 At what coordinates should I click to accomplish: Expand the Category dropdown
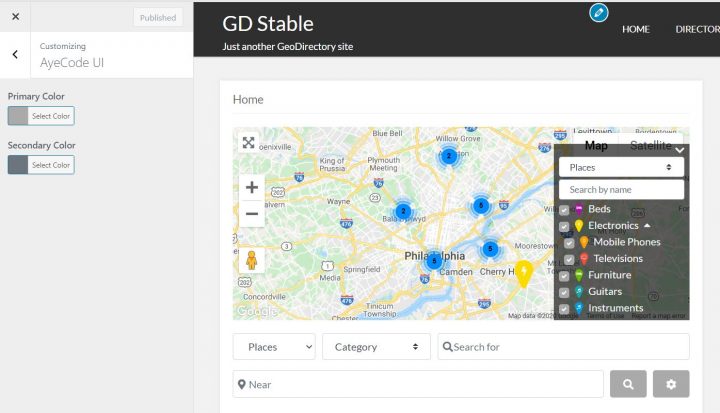coord(376,347)
